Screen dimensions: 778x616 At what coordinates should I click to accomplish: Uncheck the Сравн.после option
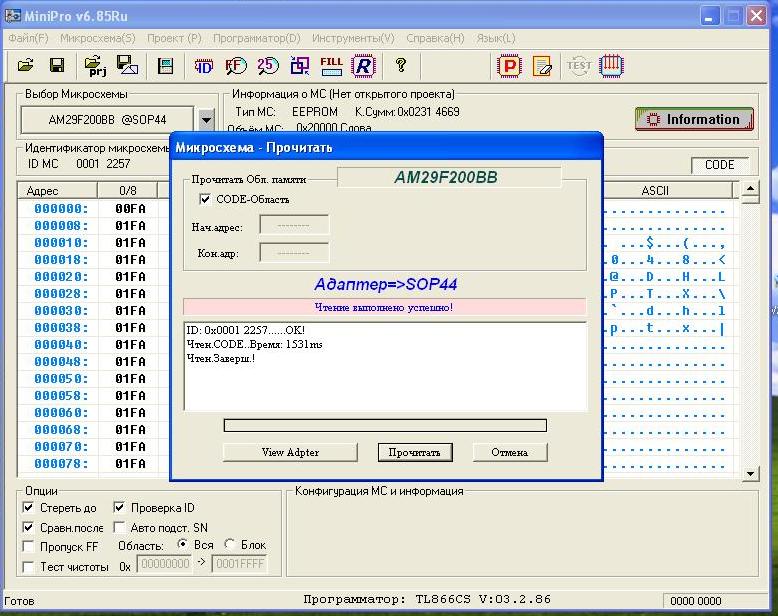coord(28,527)
